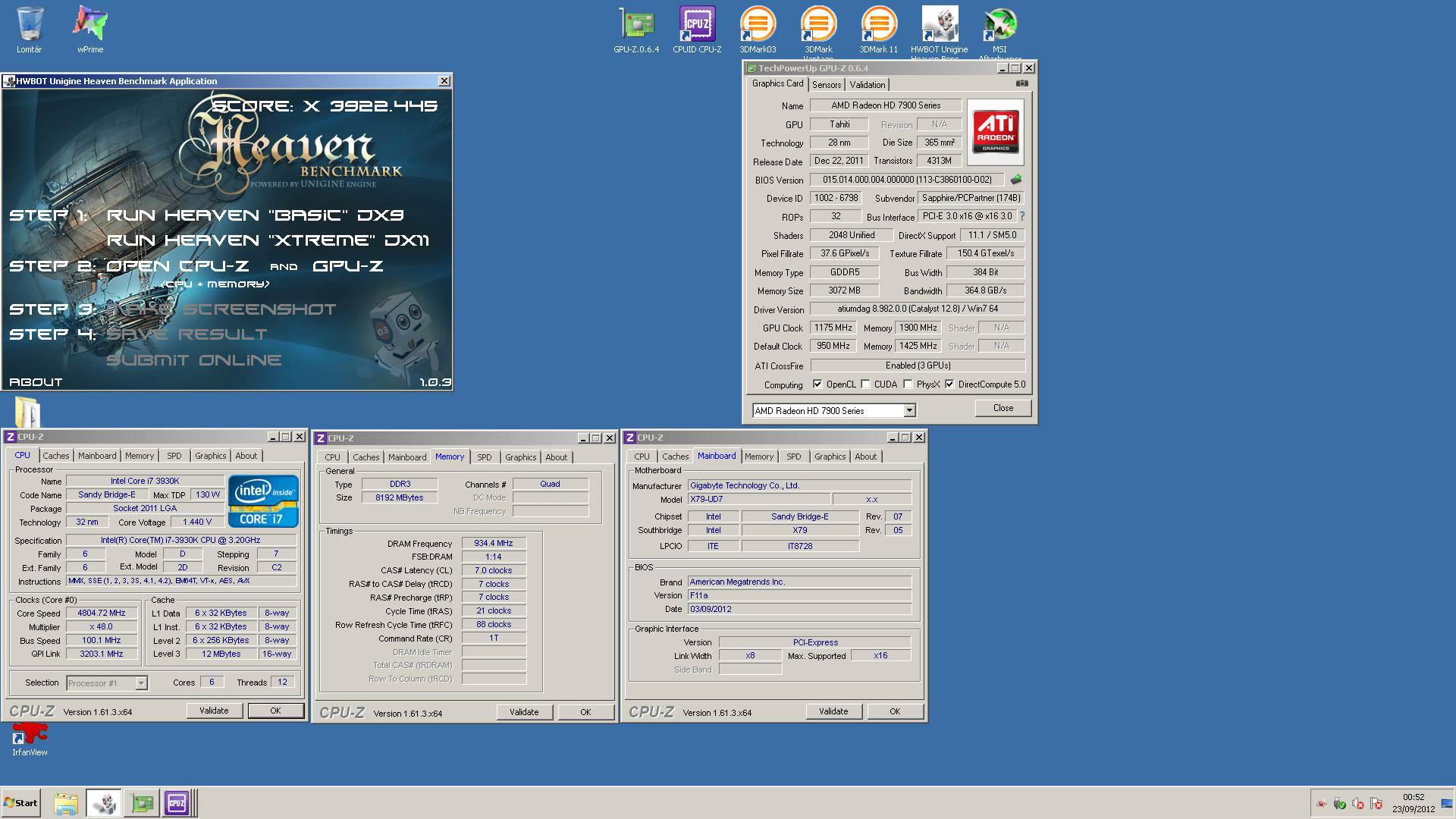
Task: Open Windows Explorer from the taskbar
Action: tap(66, 803)
